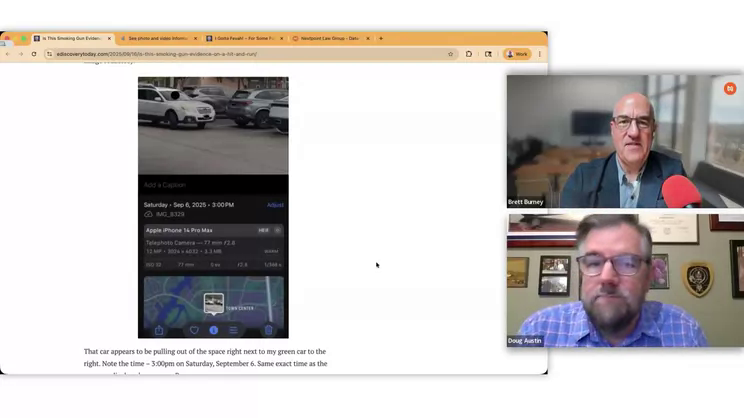The width and height of the screenshot is (744, 418).
Task: View site information icon in the address bar
Action: pyautogui.click(x=50, y=54)
